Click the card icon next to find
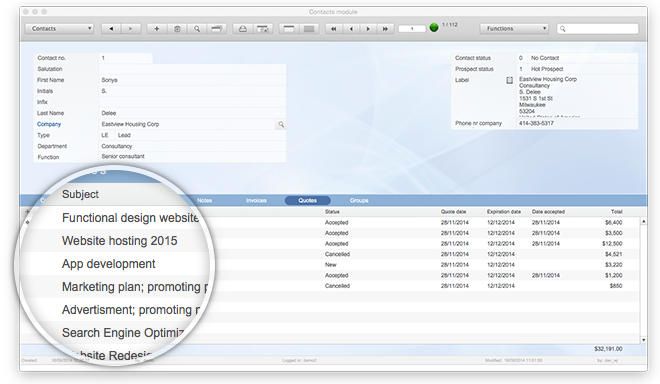Viewport: 660px width, 384px height. (x=216, y=29)
